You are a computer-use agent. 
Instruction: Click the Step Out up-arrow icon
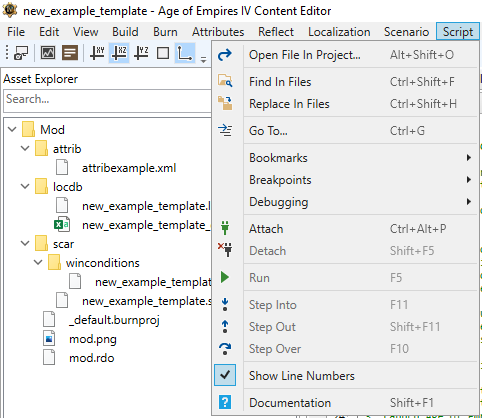tap(225, 326)
